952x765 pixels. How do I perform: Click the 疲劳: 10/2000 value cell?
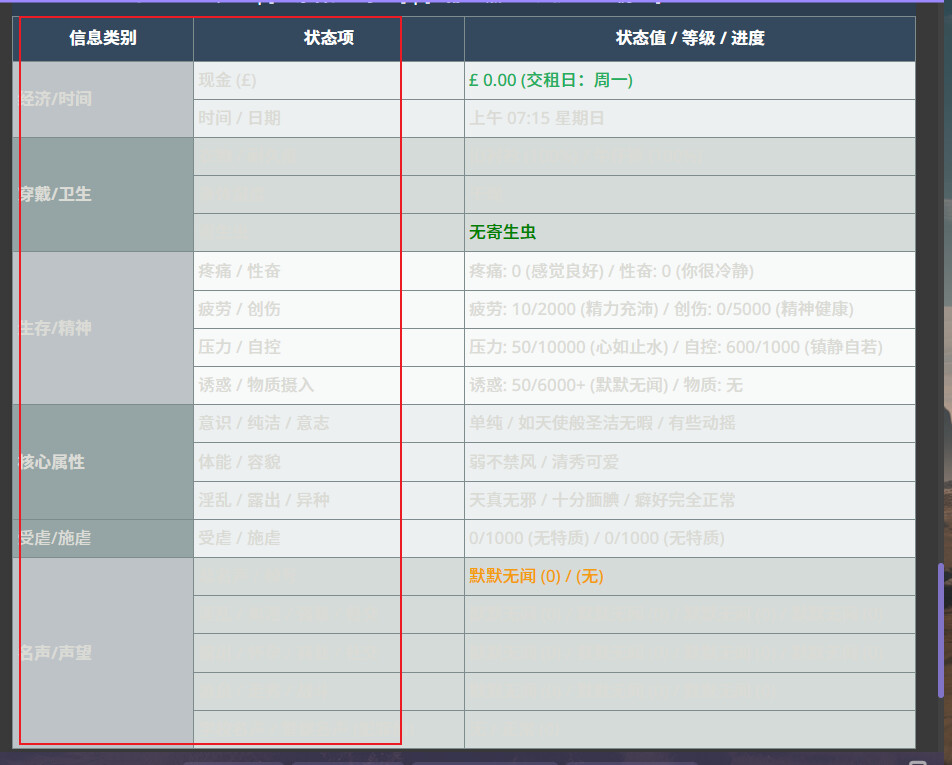[x=690, y=309]
